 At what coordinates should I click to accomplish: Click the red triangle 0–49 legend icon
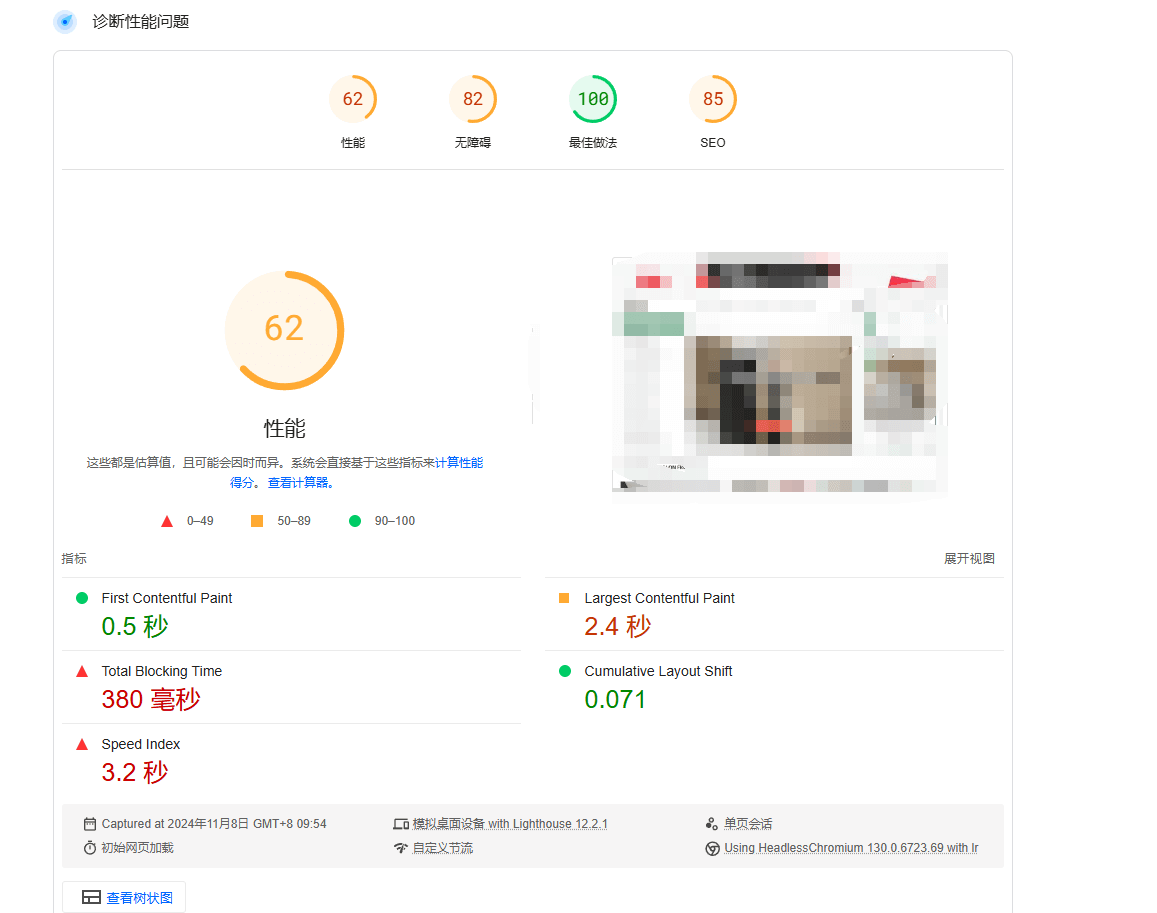[167, 521]
